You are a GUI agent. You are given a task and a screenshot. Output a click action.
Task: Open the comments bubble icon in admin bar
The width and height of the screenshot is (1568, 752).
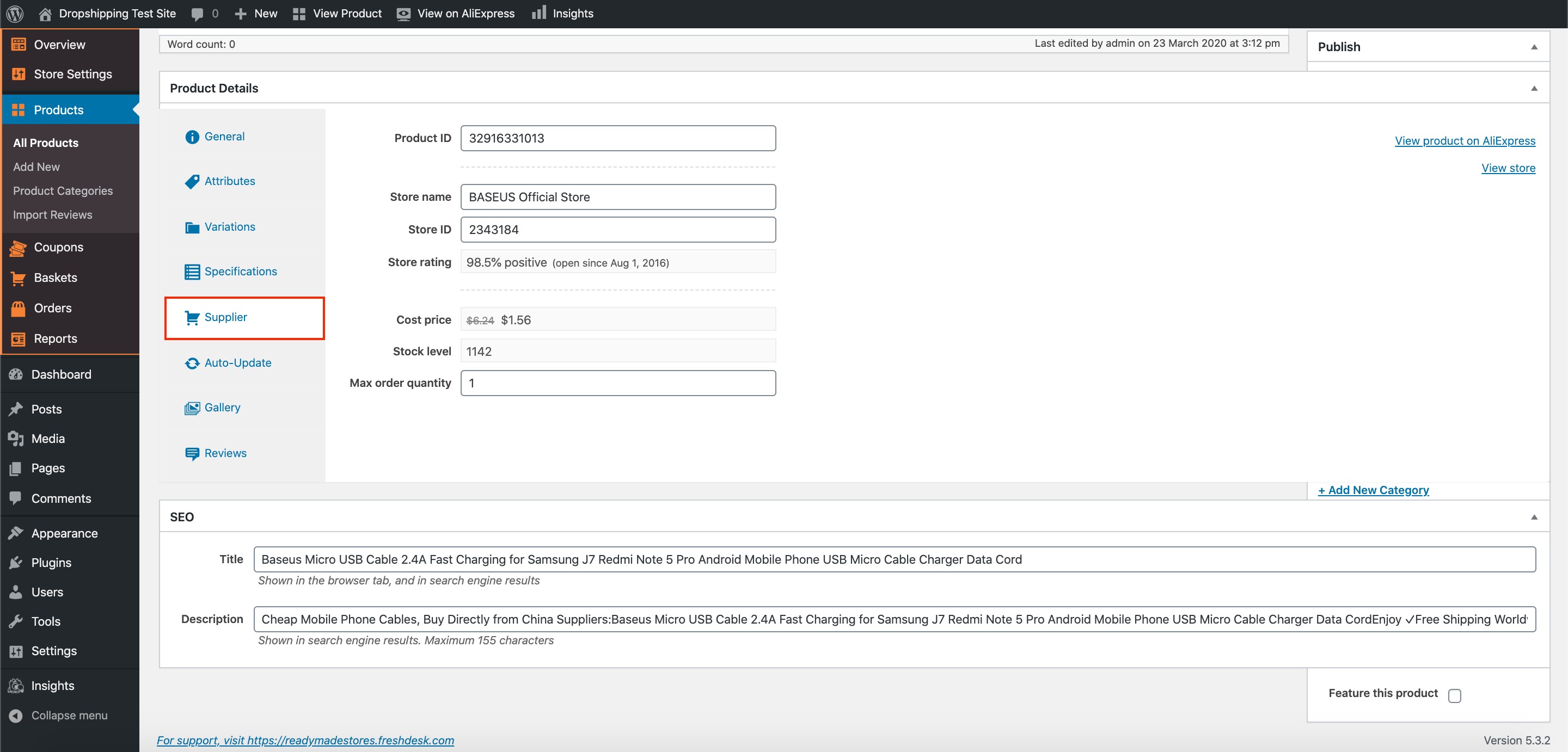pos(197,14)
